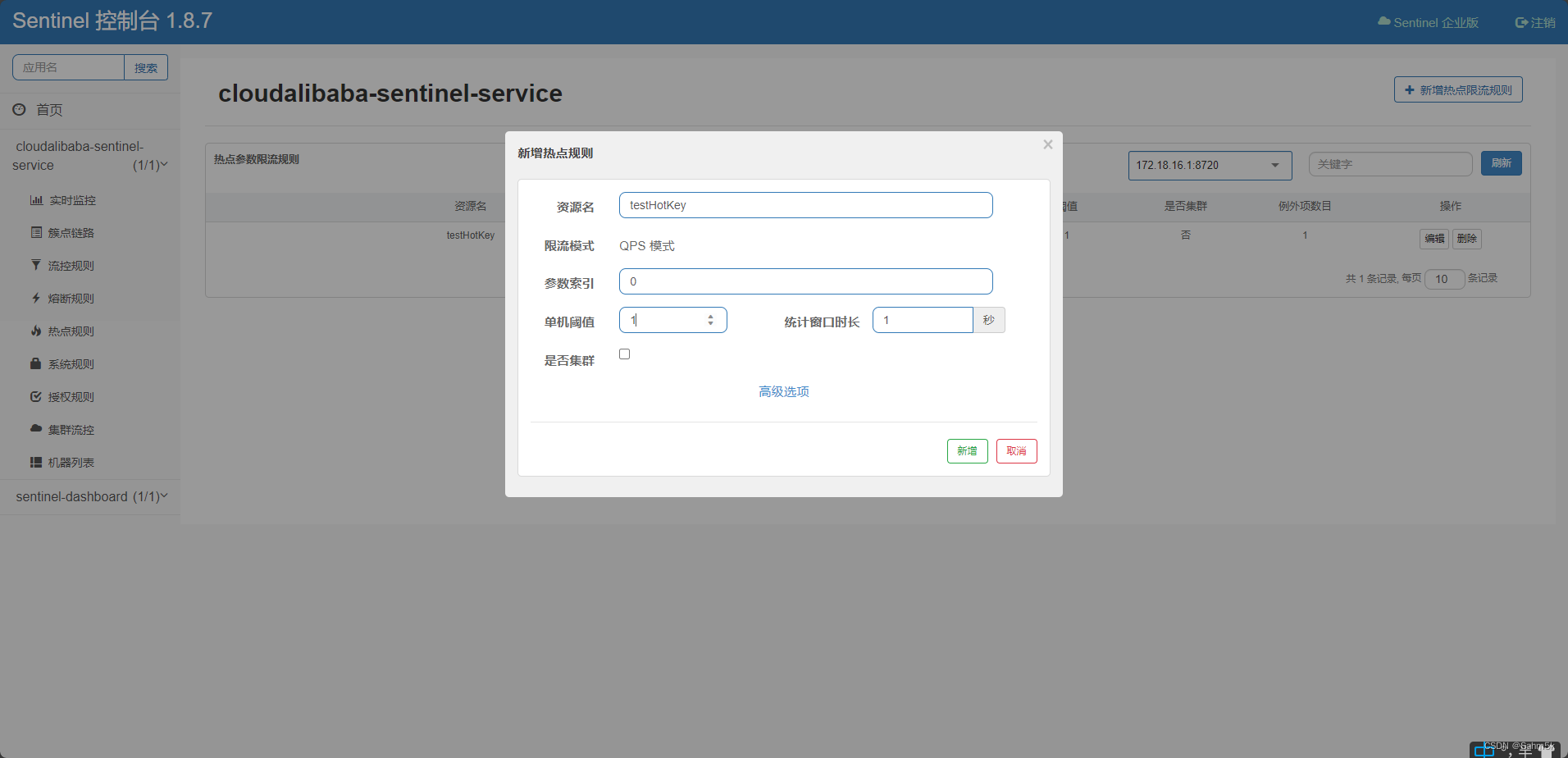Click the bar chart icon of 实时监控

click(36, 200)
